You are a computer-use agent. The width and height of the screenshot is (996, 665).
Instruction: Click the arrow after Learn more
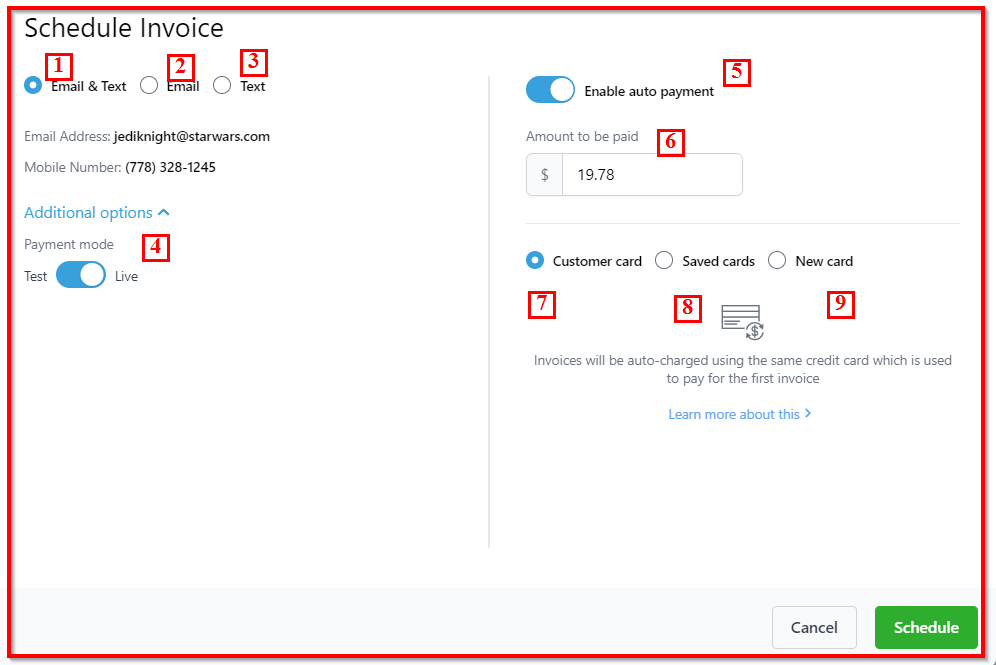point(808,413)
